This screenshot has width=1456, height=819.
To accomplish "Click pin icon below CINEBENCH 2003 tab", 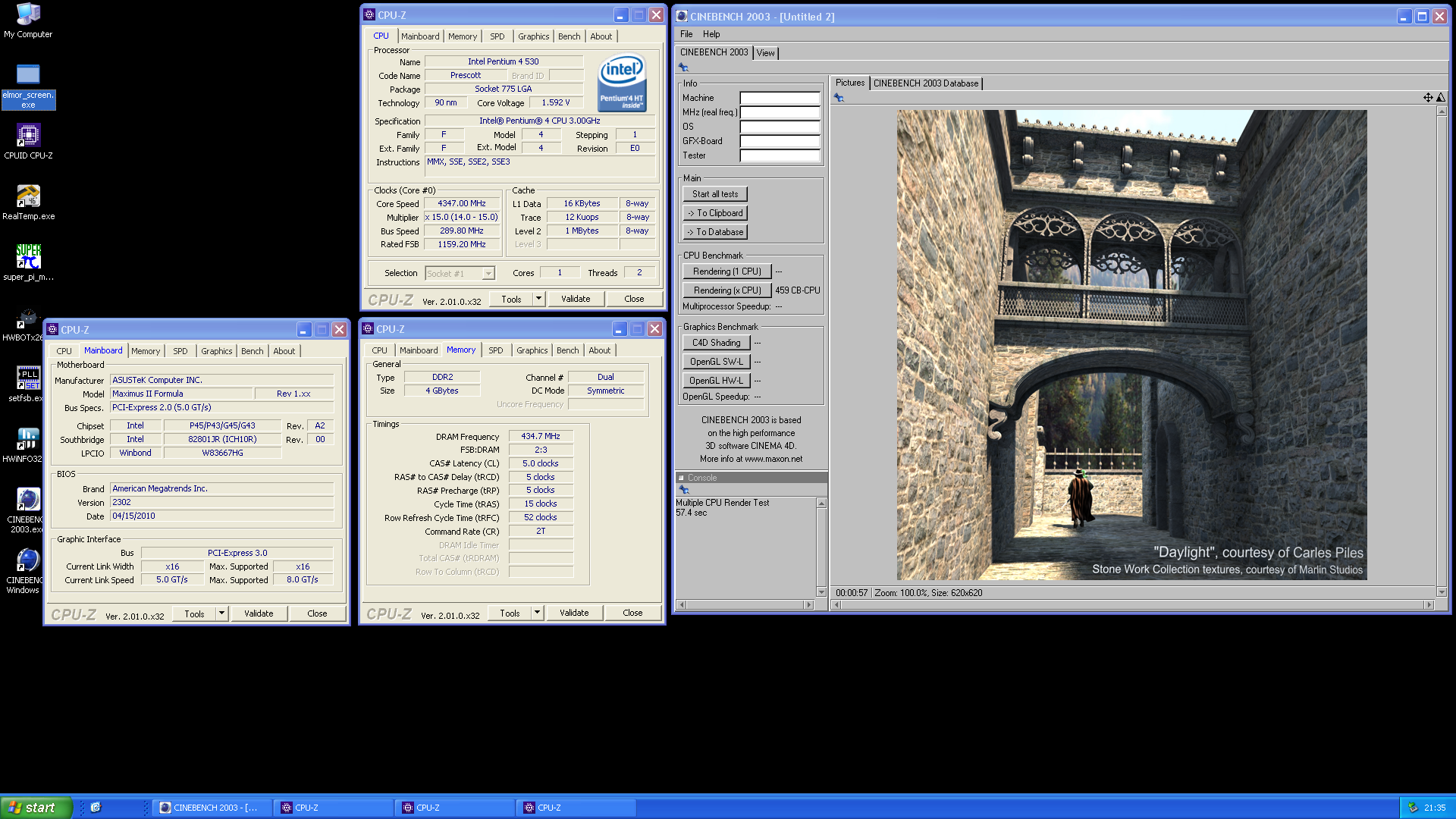I will [683, 67].
